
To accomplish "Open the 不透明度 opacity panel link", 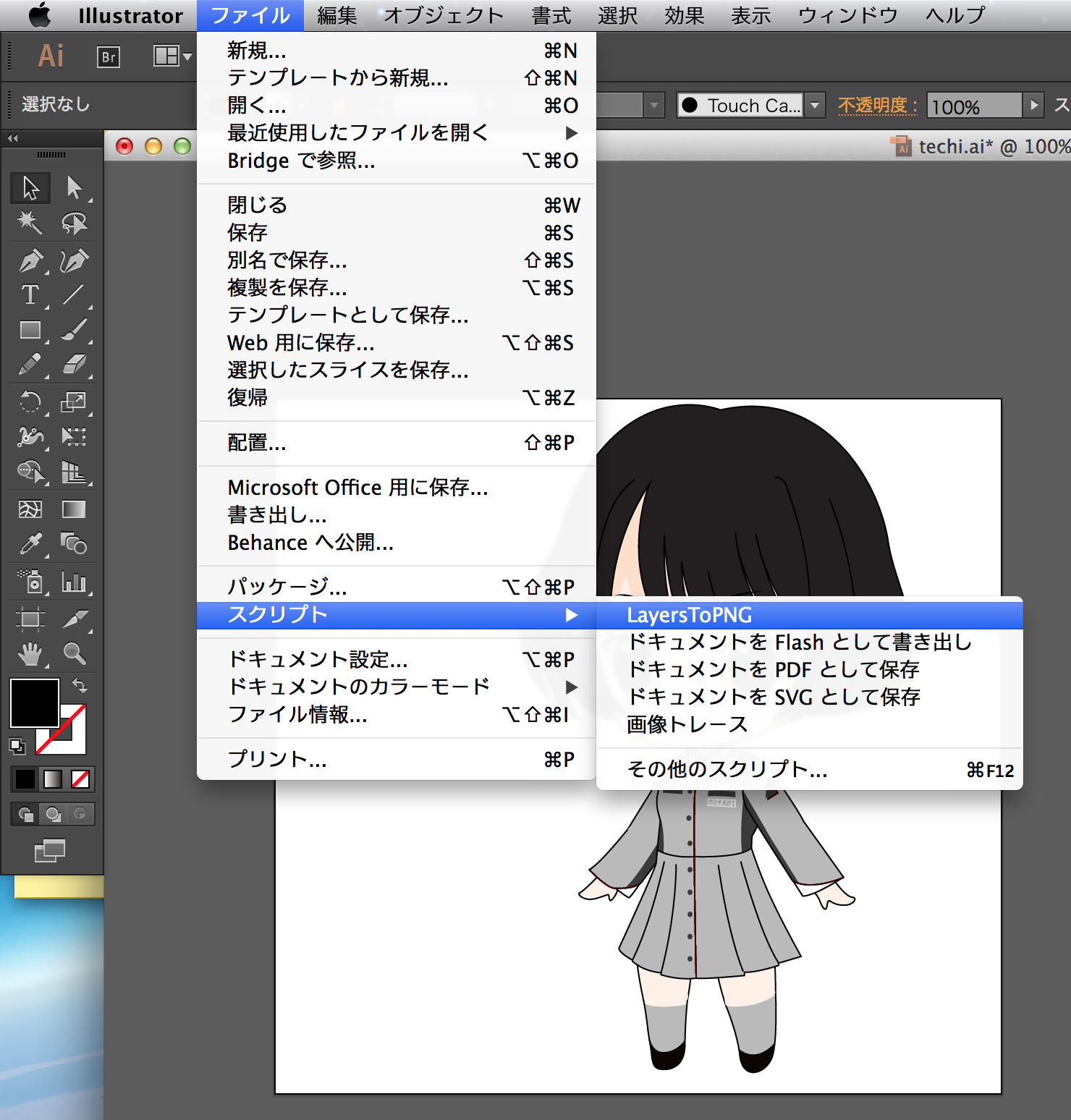I will pos(877,105).
